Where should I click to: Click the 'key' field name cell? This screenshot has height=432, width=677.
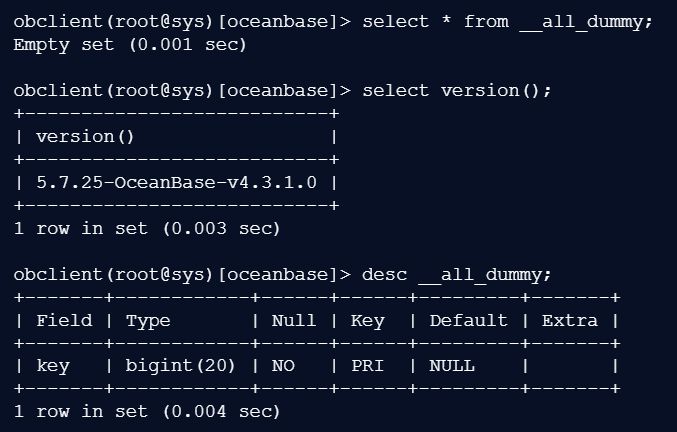(53, 366)
